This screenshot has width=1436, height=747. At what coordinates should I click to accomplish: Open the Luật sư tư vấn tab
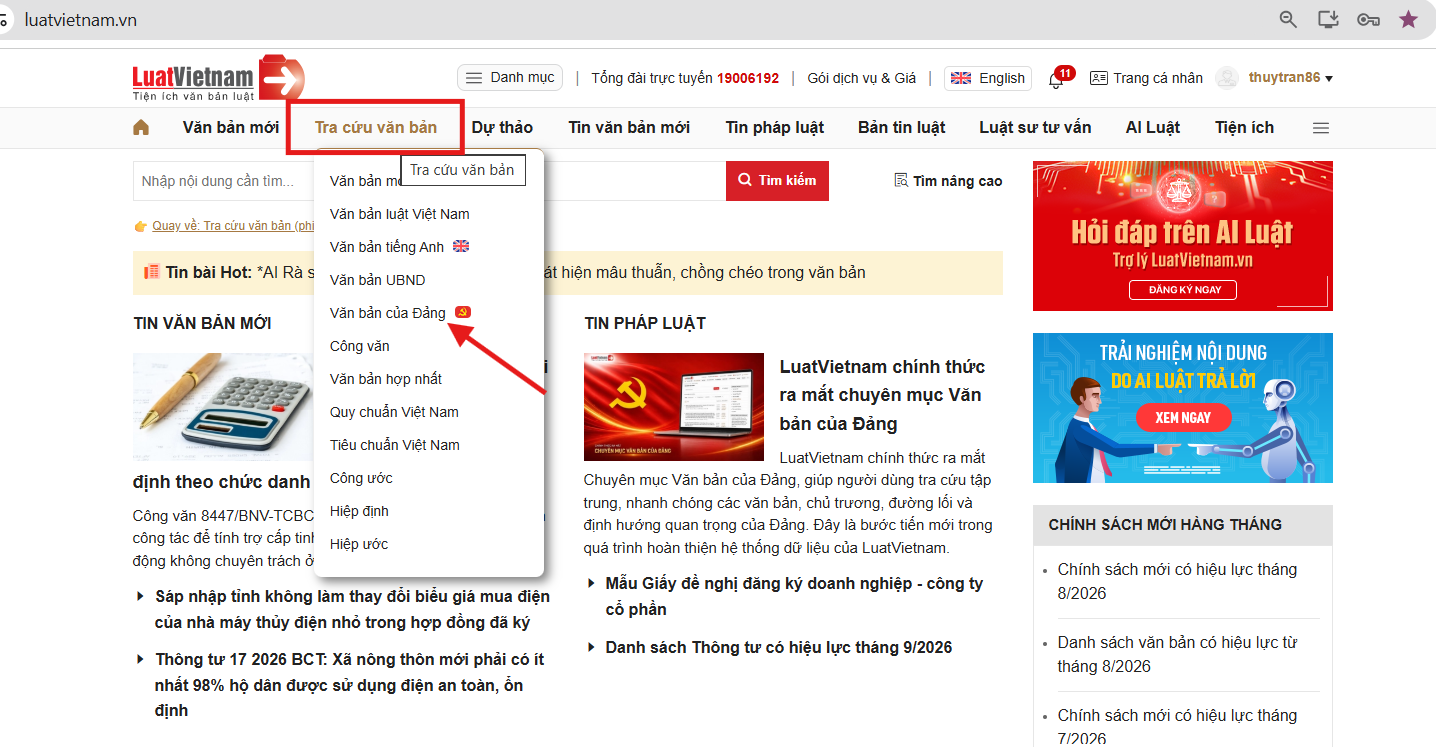(x=1035, y=128)
